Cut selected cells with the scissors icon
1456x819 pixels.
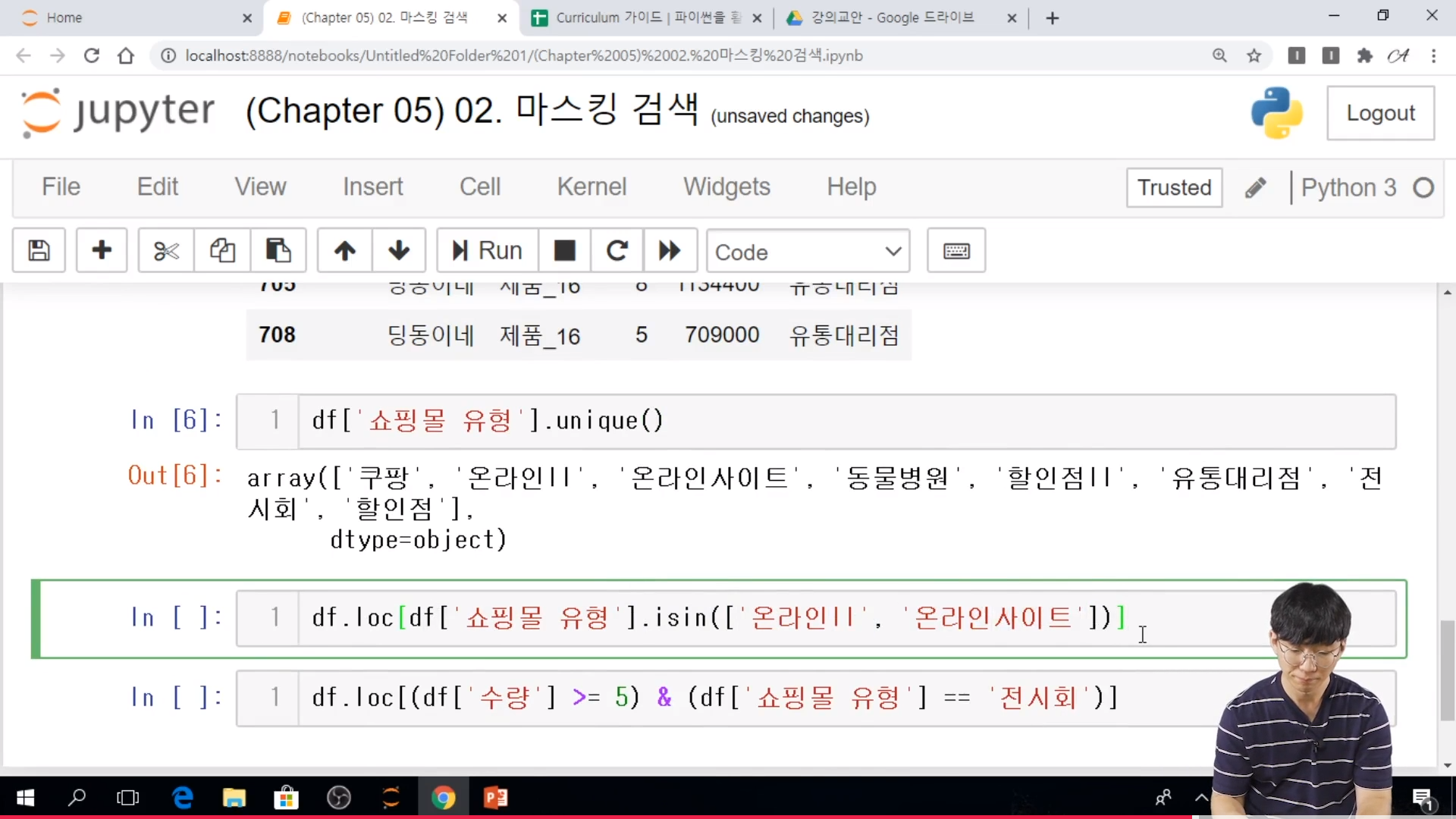tap(165, 250)
